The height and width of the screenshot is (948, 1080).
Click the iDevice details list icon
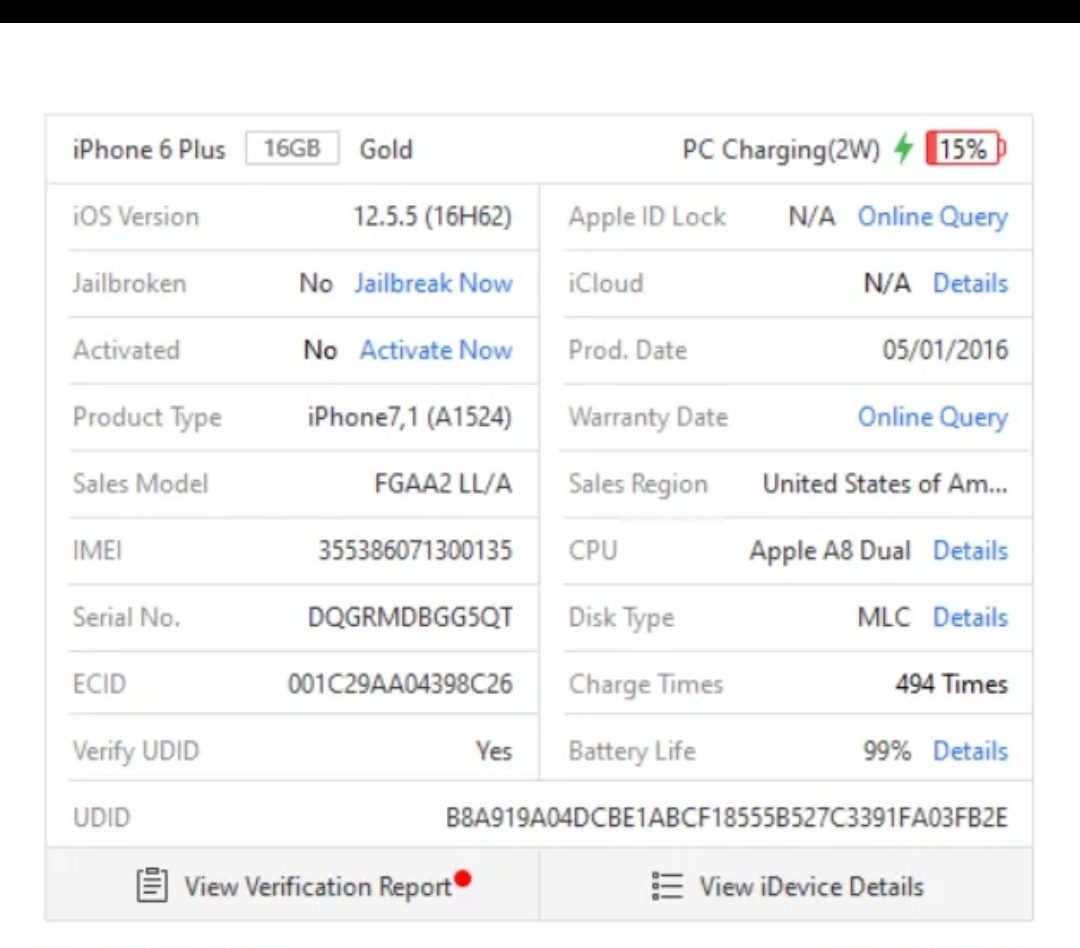pos(667,885)
